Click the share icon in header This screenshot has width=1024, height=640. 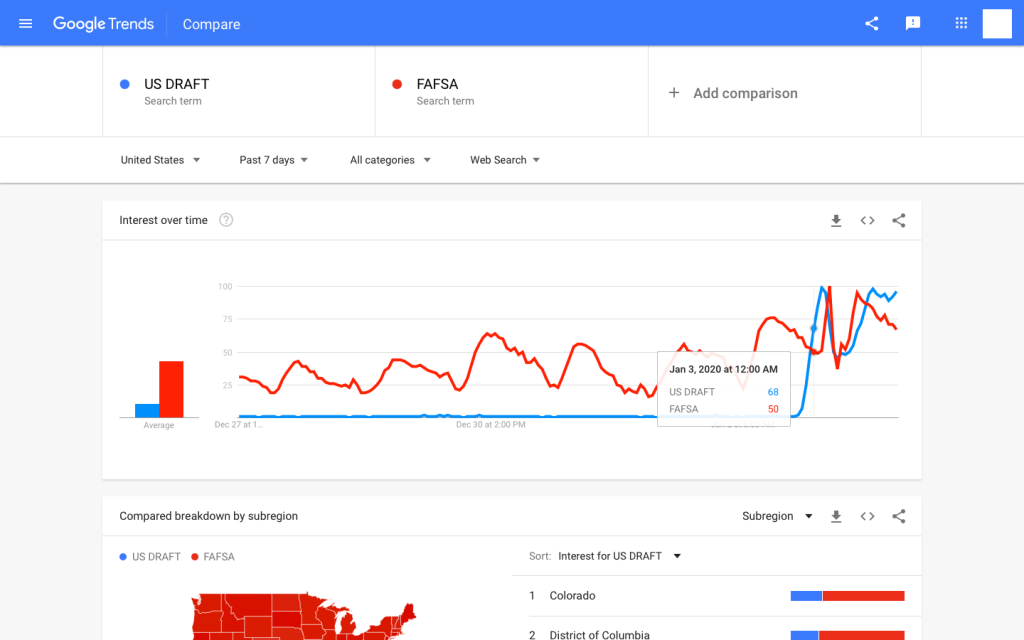871,24
